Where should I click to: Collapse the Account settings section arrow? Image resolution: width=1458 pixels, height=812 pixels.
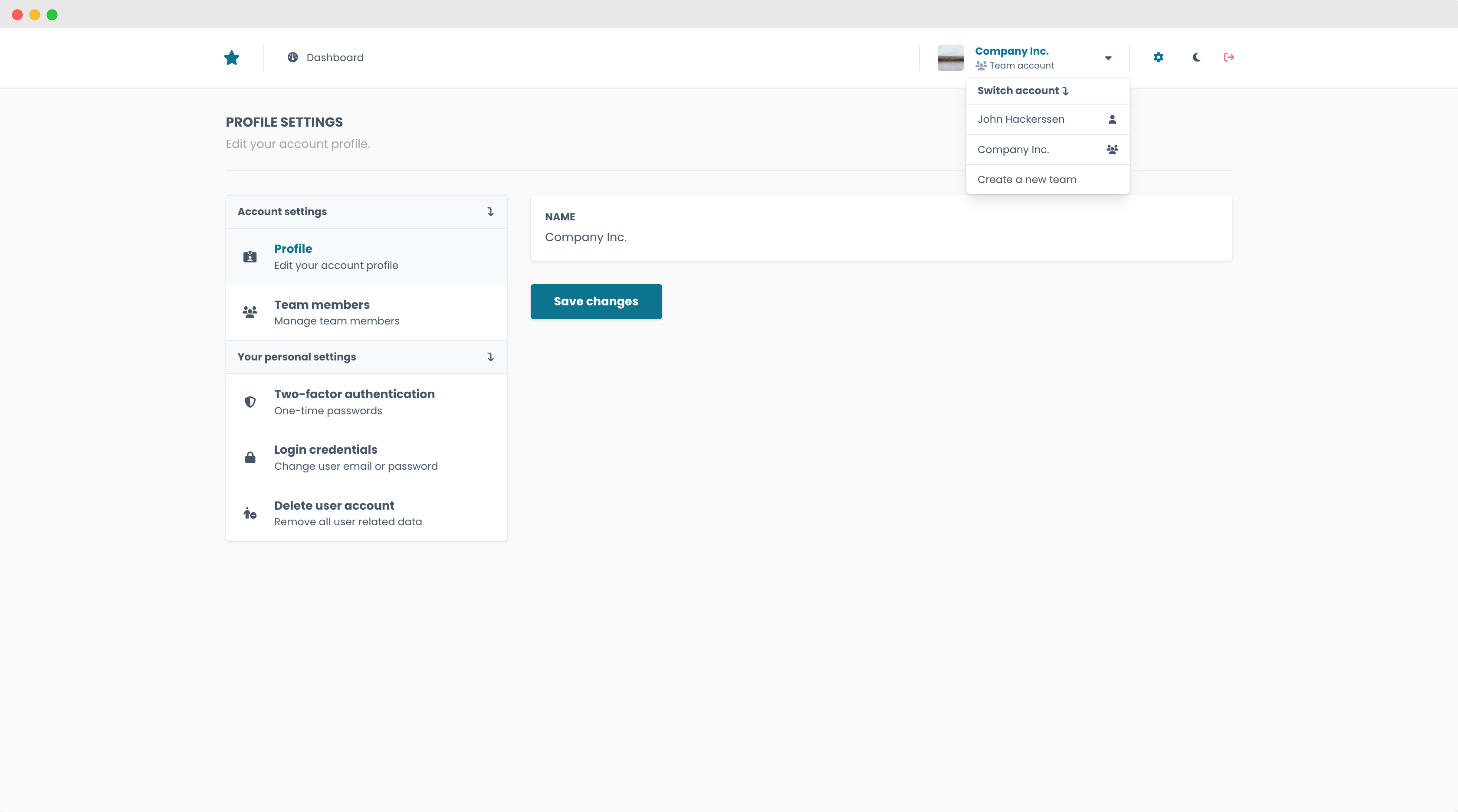490,212
